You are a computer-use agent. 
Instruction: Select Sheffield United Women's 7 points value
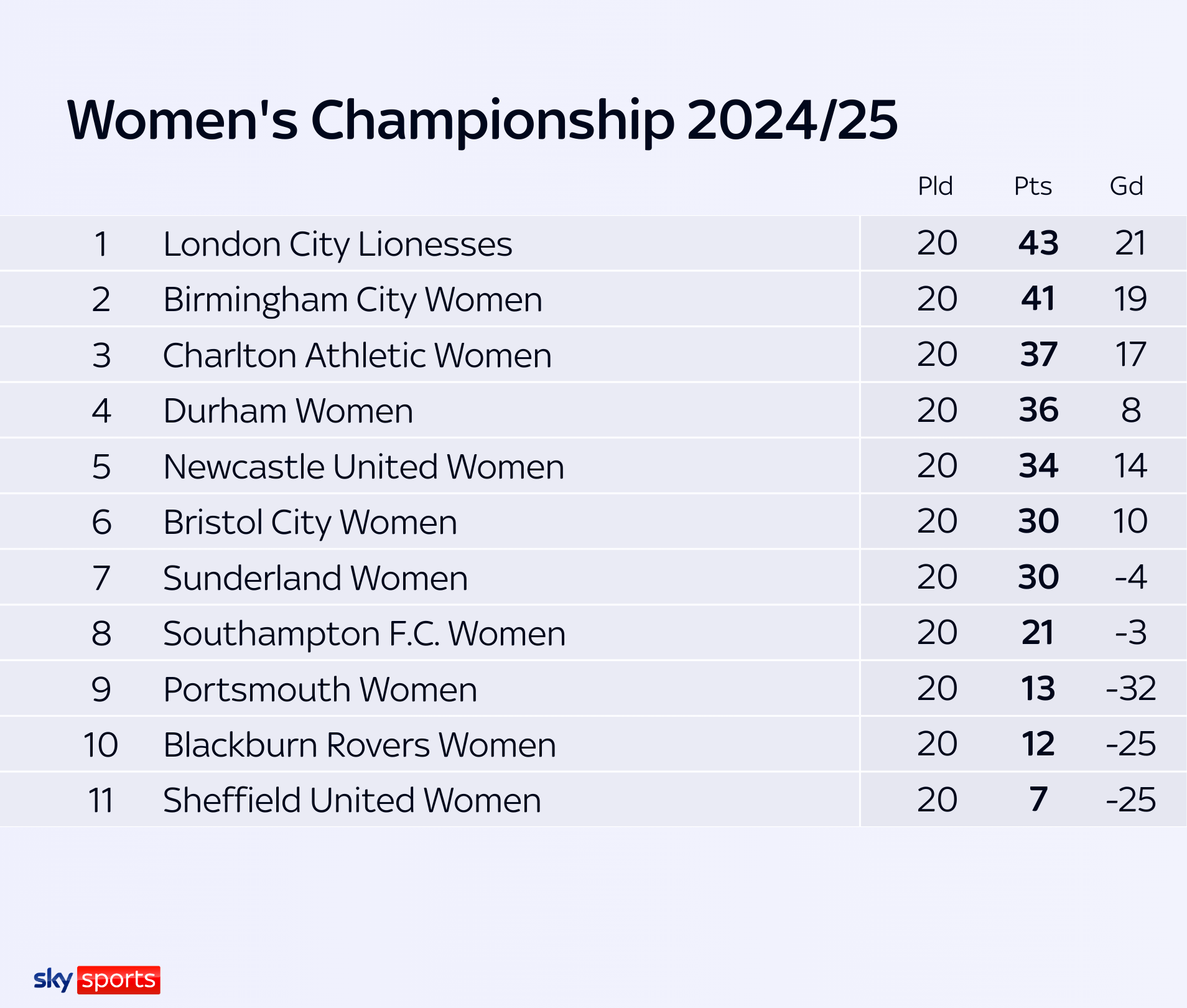tap(1038, 800)
